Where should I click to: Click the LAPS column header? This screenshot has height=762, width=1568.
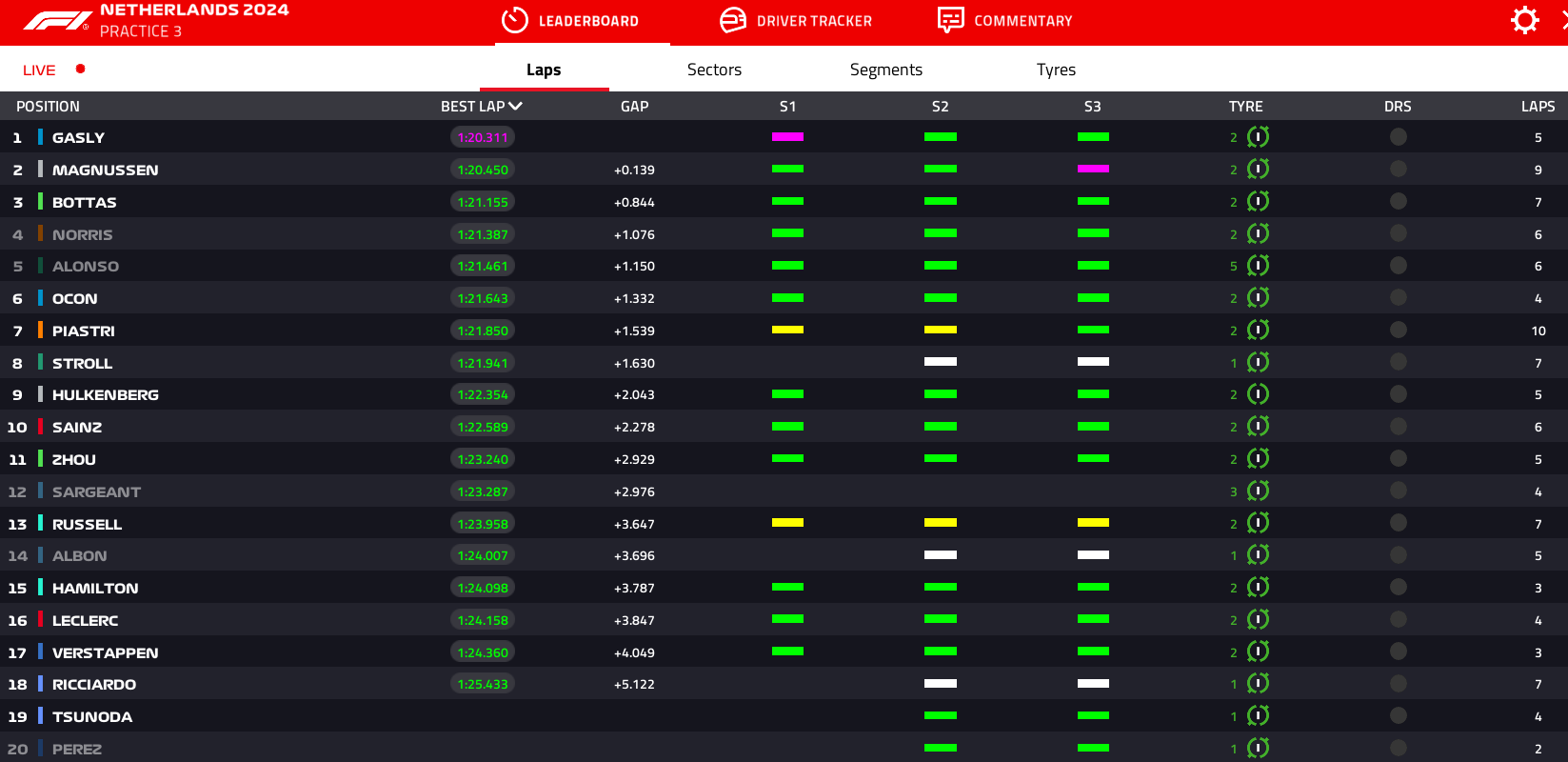(1538, 107)
